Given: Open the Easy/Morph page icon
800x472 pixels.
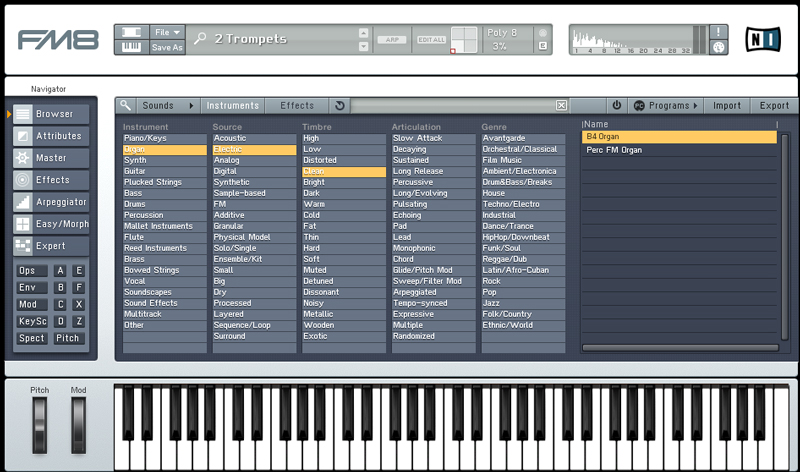Looking at the screenshot, I should 22,224.
